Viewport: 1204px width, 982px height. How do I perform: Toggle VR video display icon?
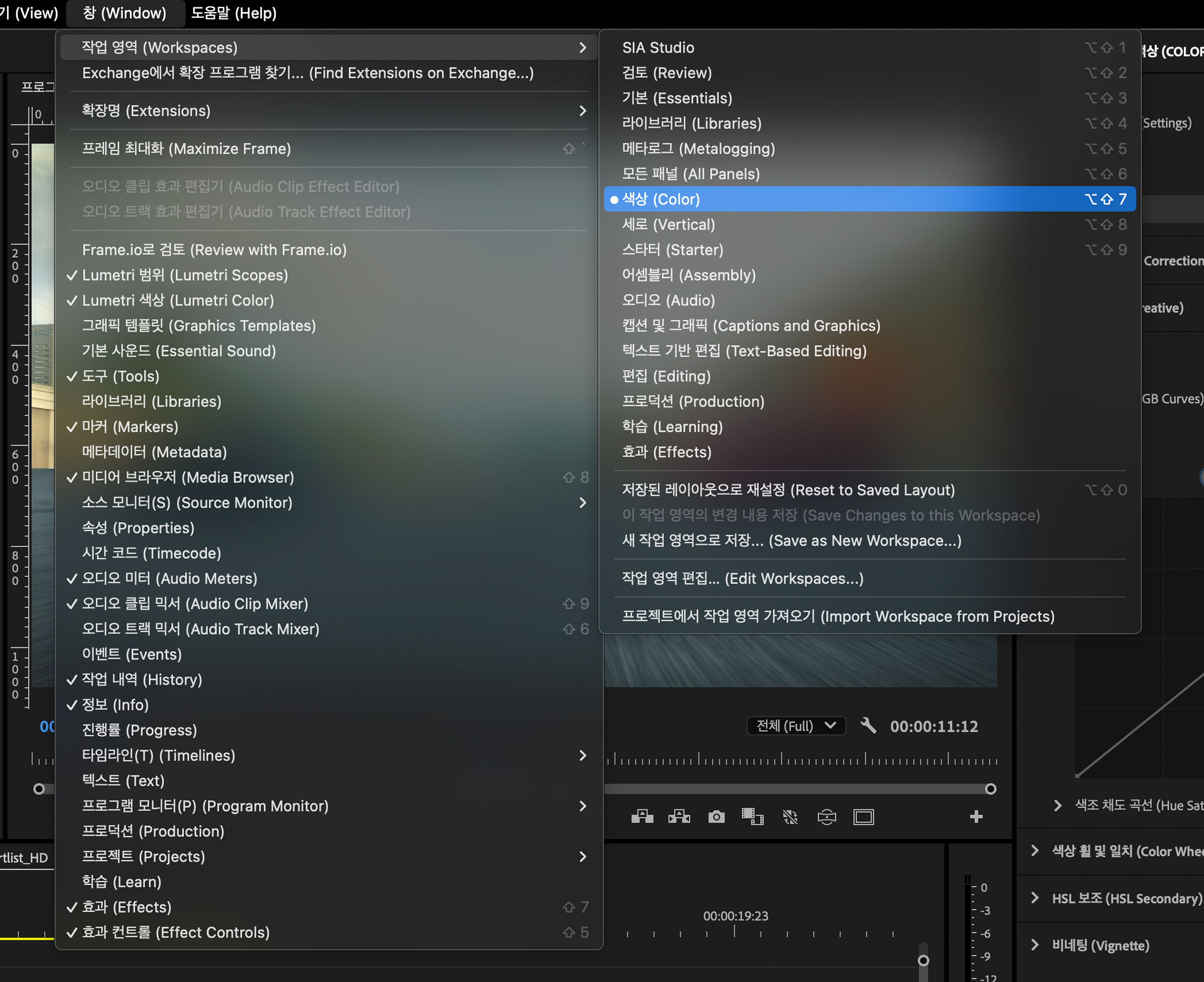826,817
